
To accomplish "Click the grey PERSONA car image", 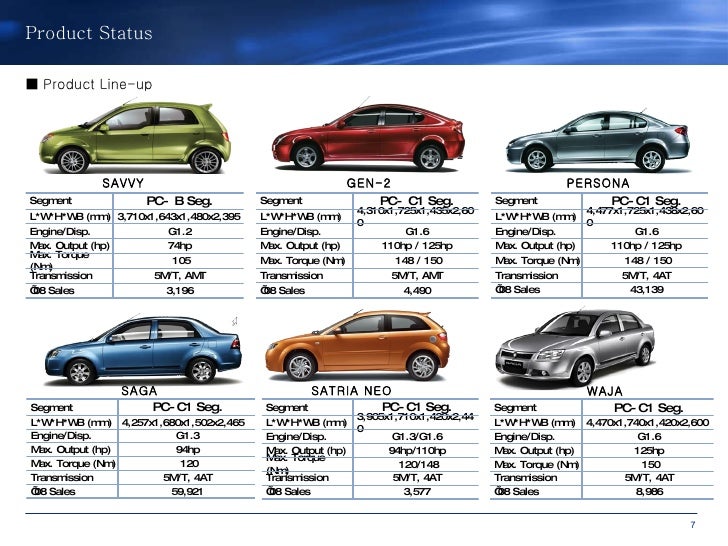I will [598, 141].
